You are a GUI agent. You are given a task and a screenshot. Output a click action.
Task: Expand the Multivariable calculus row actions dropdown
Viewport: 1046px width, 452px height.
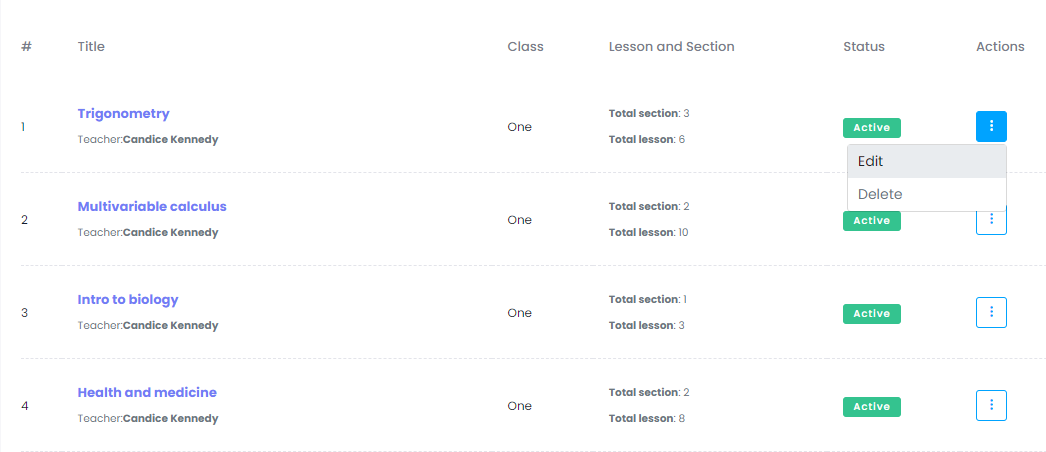(991, 223)
